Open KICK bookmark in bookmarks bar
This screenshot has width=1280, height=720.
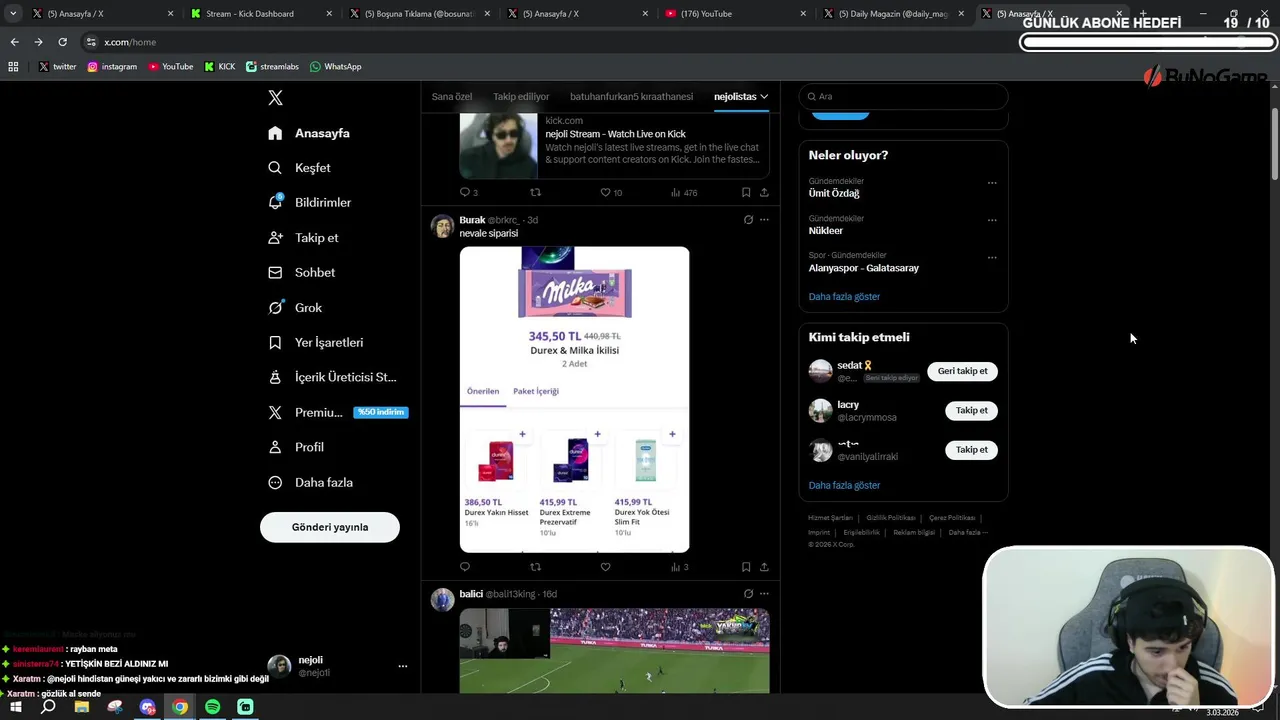[220, 67]
